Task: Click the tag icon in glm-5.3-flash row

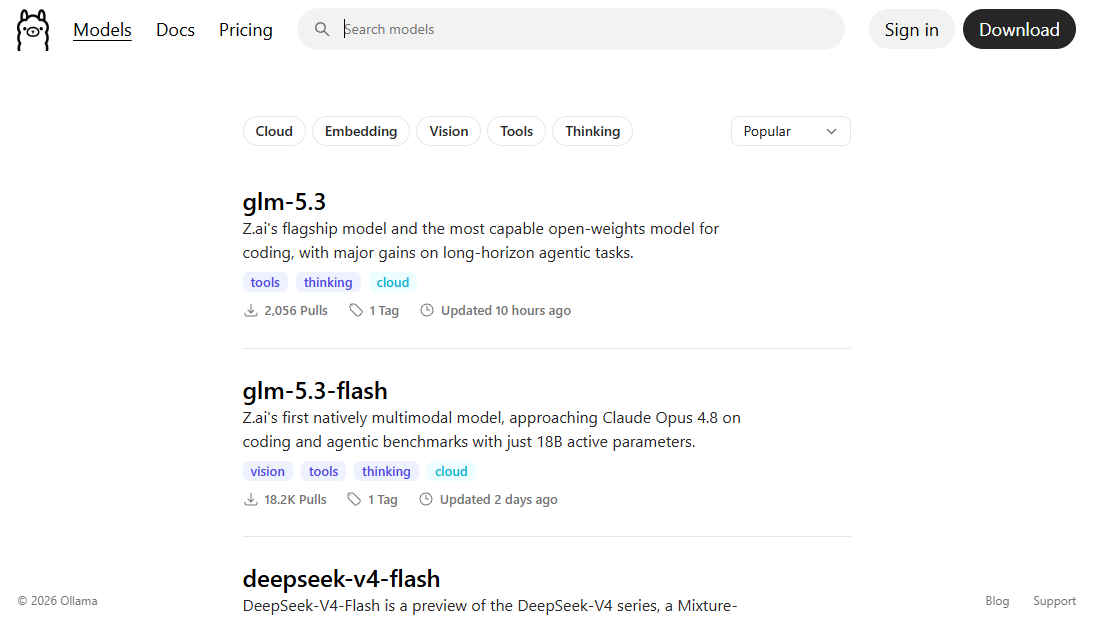Action: [355, 499]
